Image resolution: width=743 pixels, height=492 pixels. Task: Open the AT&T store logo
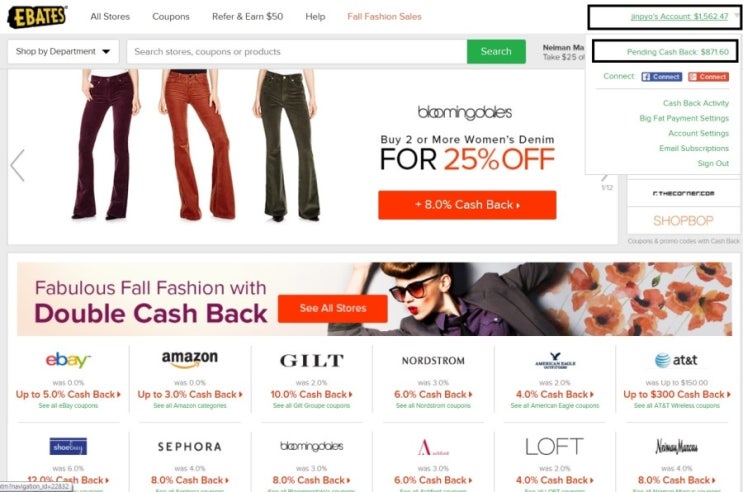(676, 360)
